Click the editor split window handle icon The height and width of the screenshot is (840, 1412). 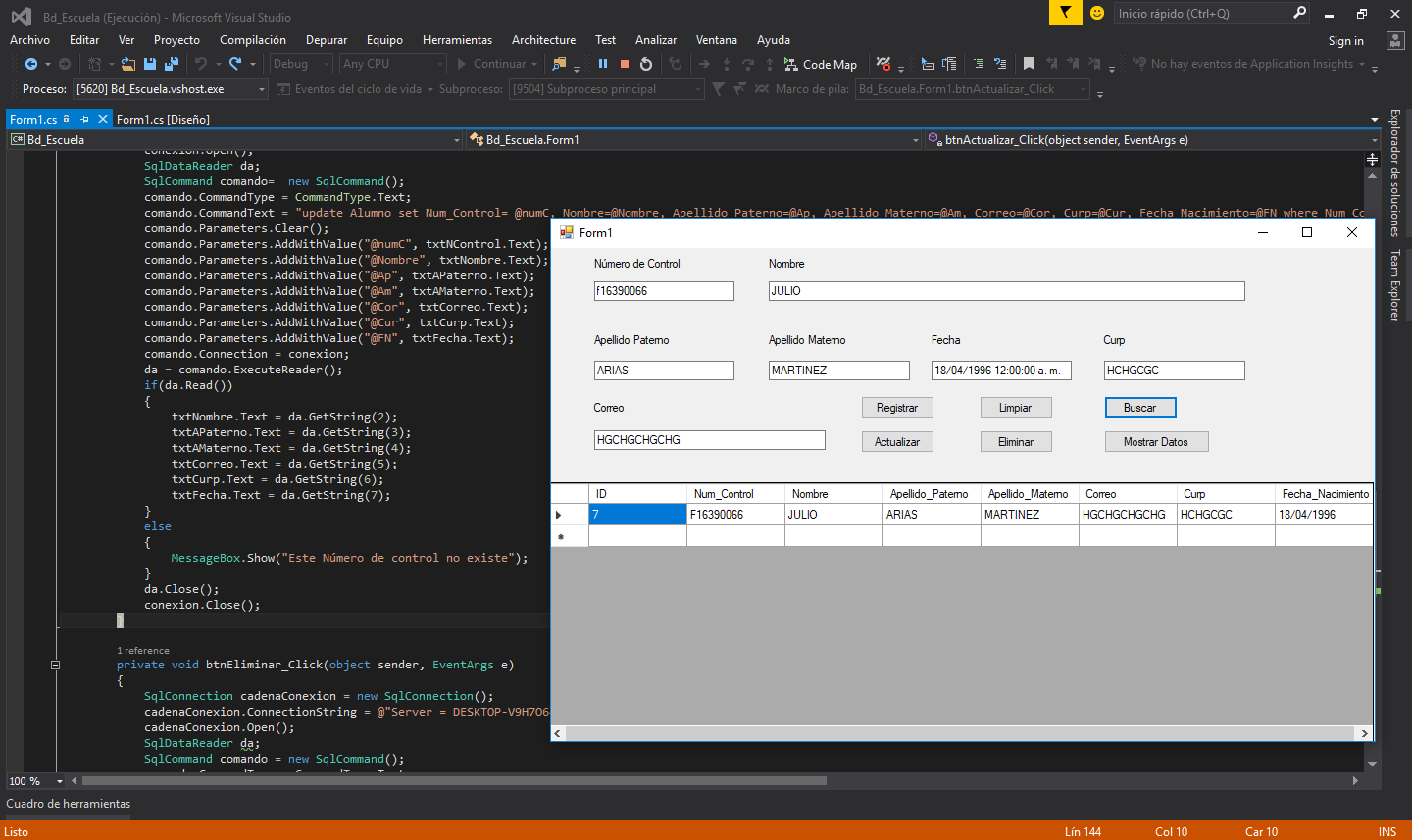pos(1372,159)
